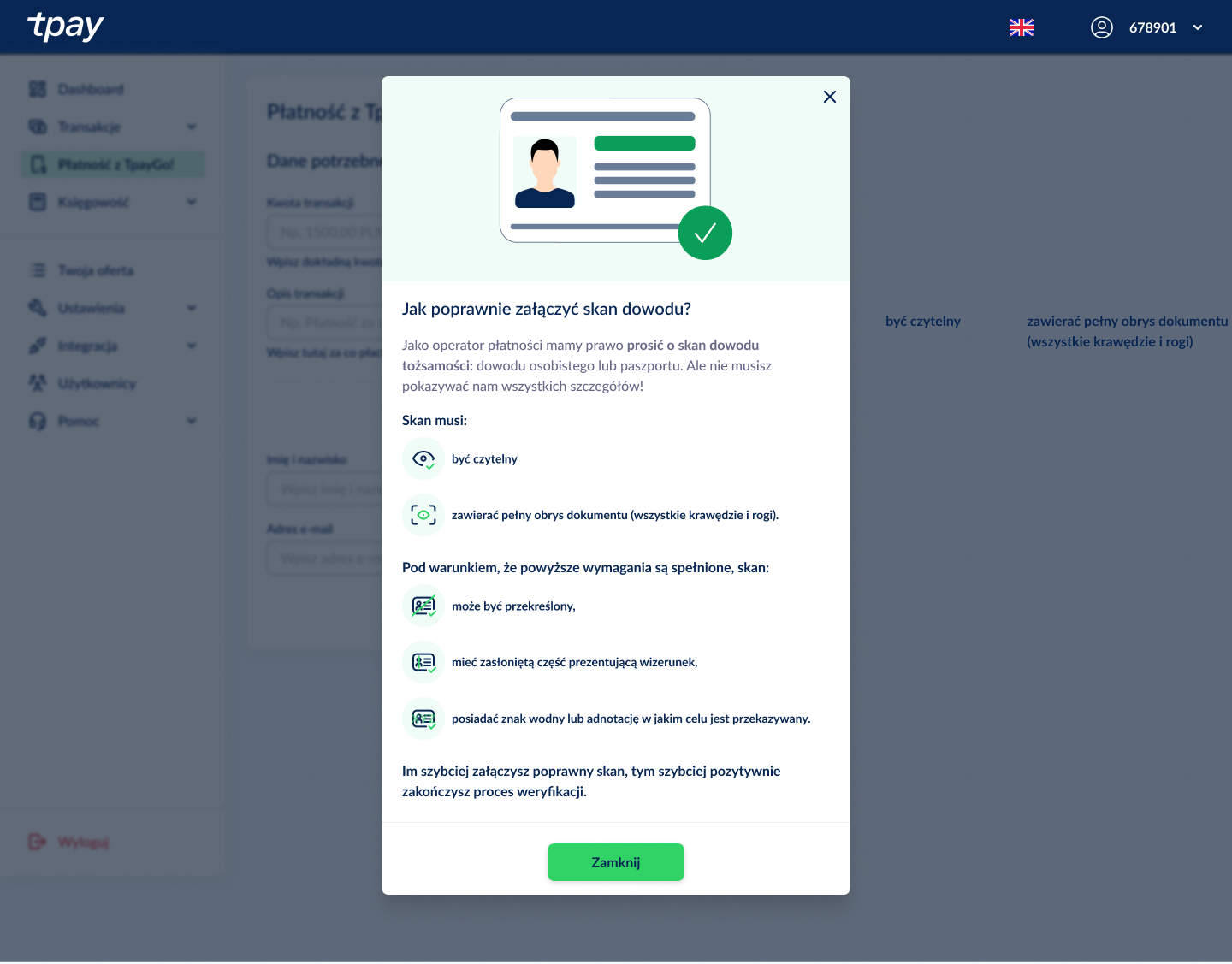
Task: Click the Integracja sidebar icon
Action: tap(38, 346)
